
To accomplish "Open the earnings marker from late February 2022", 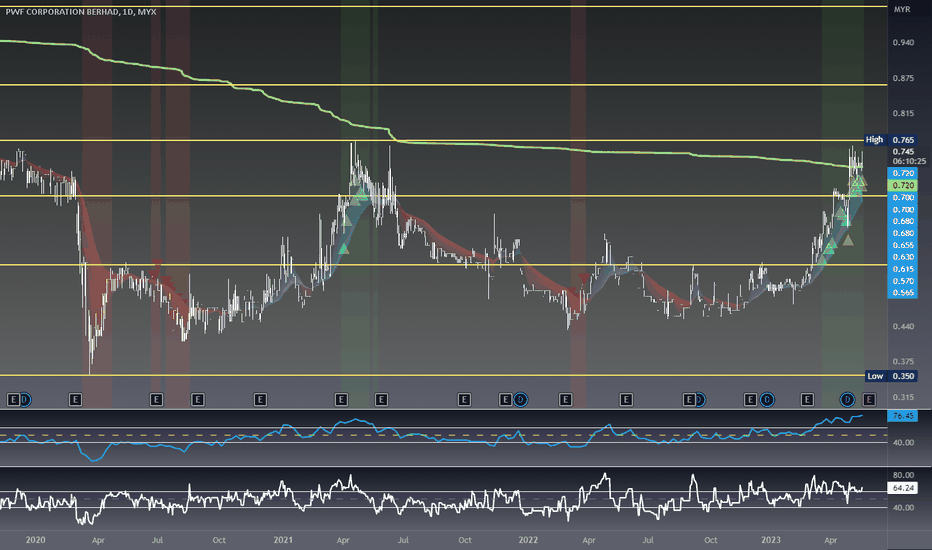I will tap(565, 400).
